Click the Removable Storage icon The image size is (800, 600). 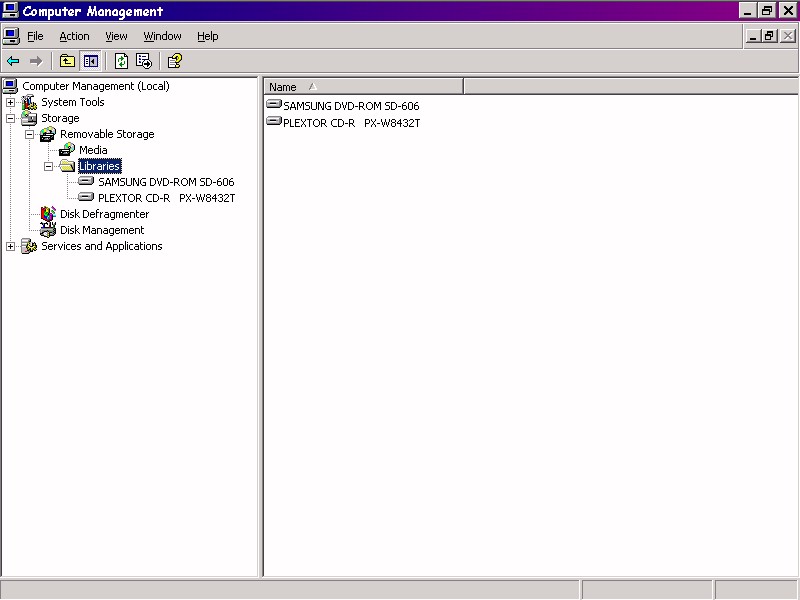pyautogui.click(x=48, y=134)
